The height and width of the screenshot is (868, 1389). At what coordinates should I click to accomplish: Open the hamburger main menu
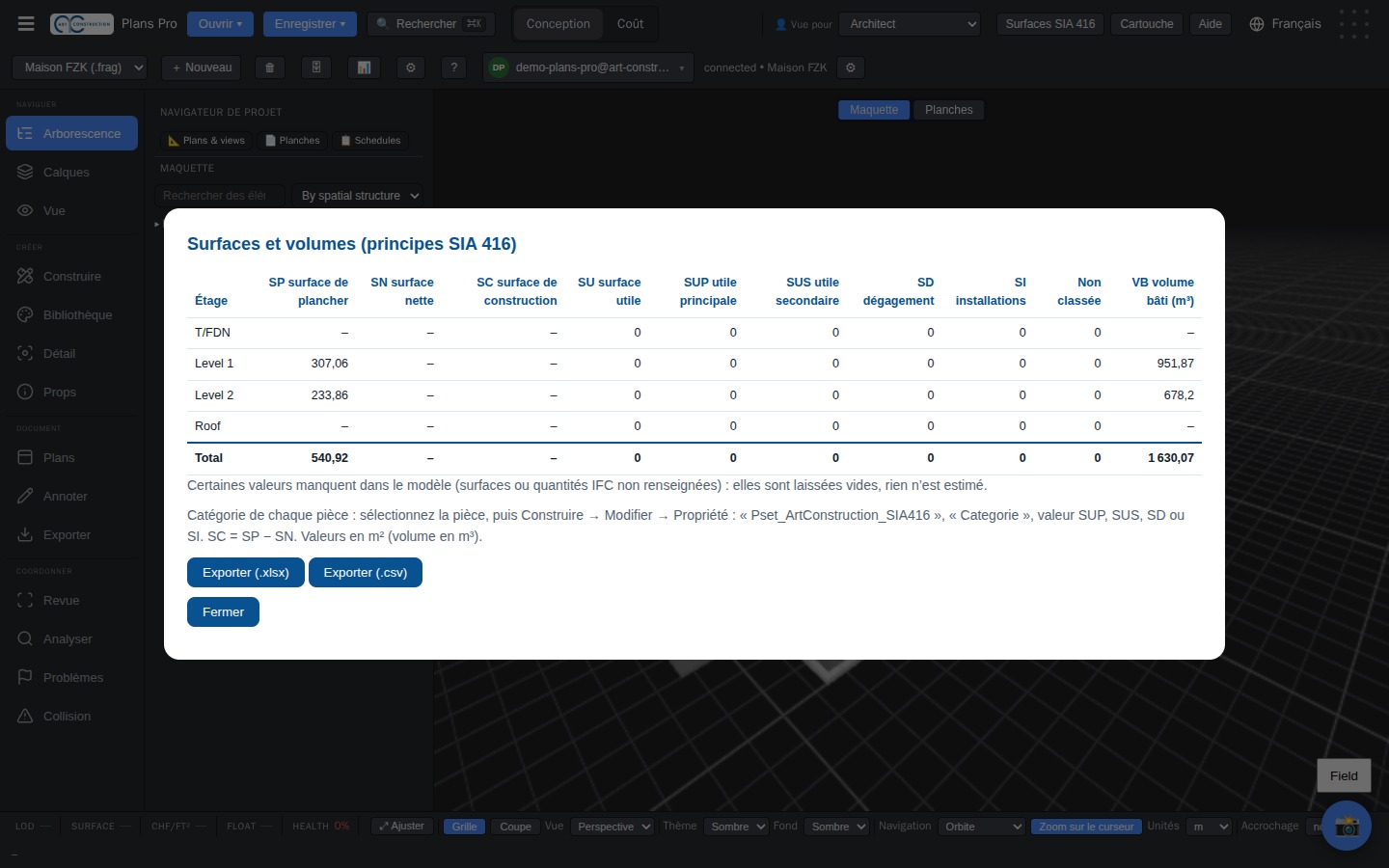pyautogui.click(x=26, y=24)
